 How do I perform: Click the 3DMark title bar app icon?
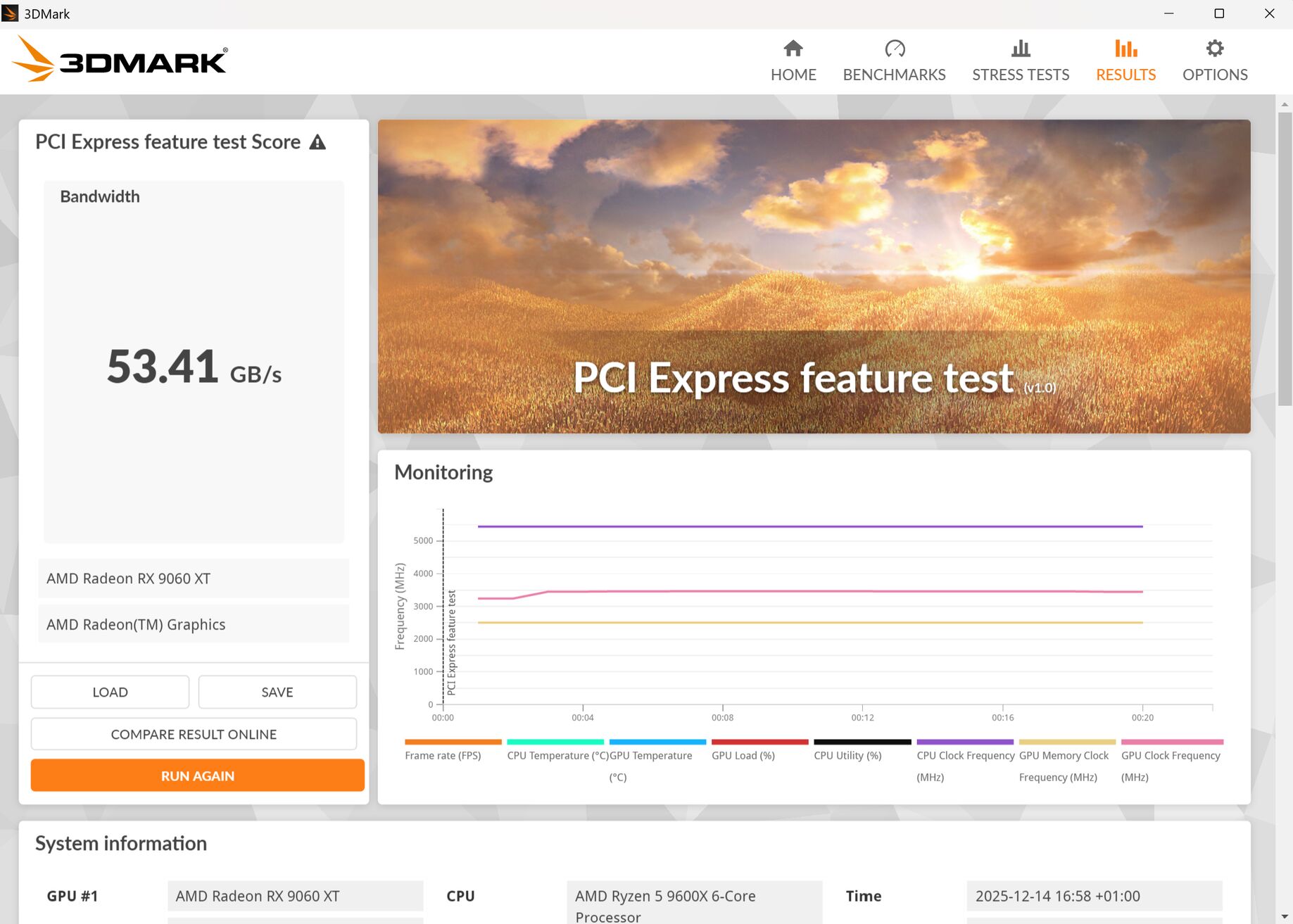(10, 13)
